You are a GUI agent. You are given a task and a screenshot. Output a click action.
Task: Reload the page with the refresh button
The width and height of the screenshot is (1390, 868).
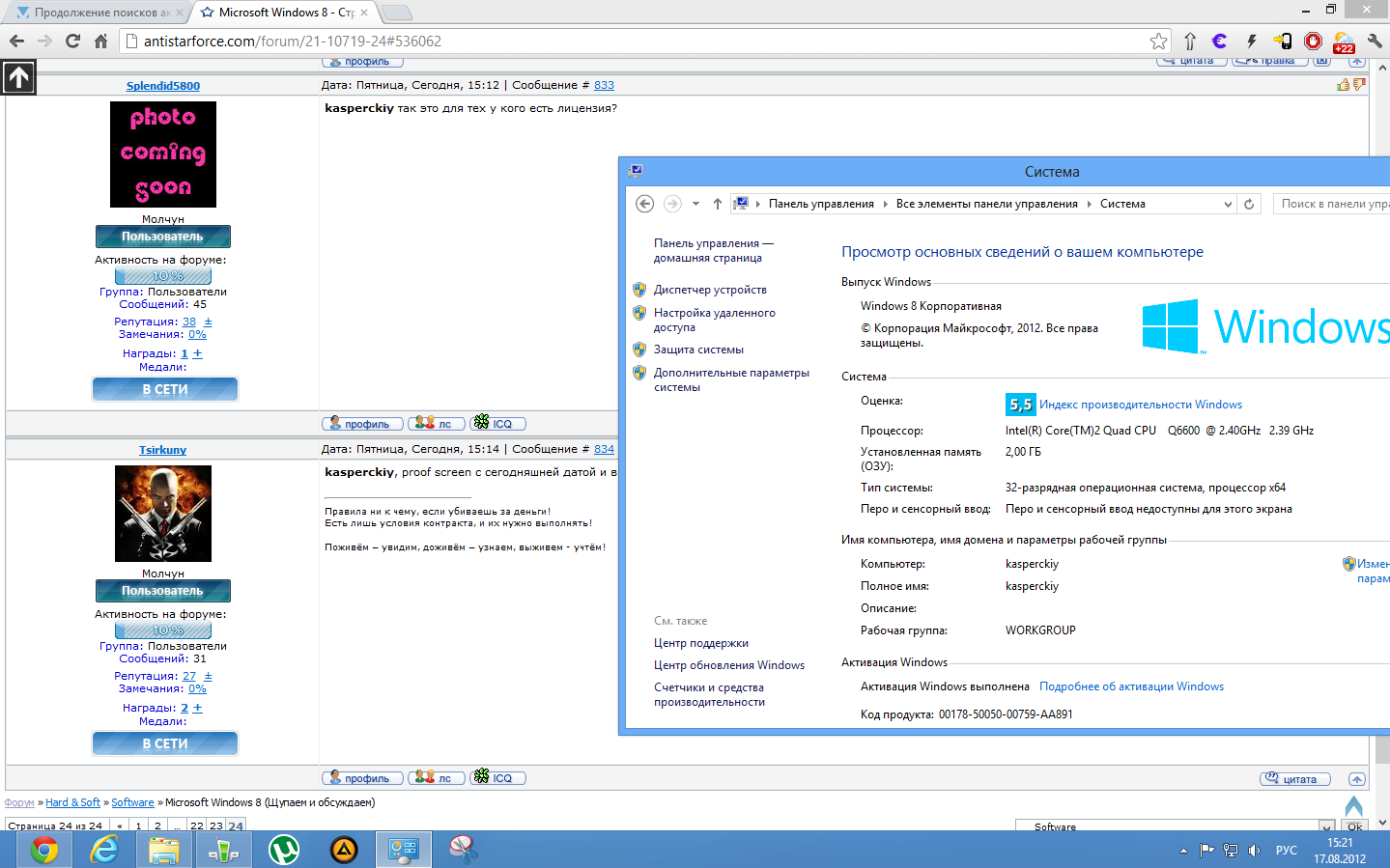coord(72,41)
